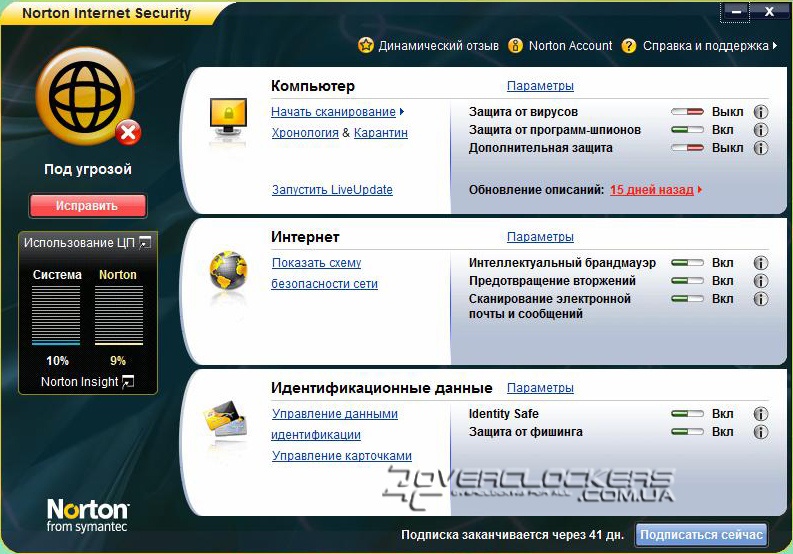Click Показать схему безопасности сети link
The width and height of the screenshot is (793, 554).
tap(324, 273)
